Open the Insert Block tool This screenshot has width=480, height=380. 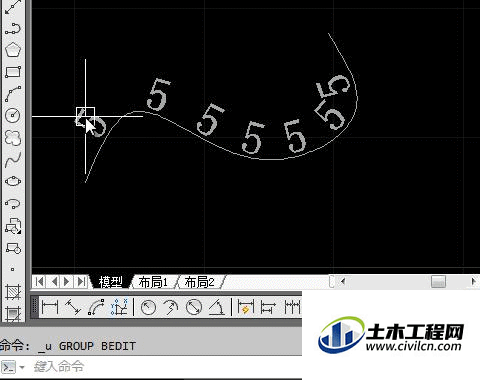click(x=13, y=226)
